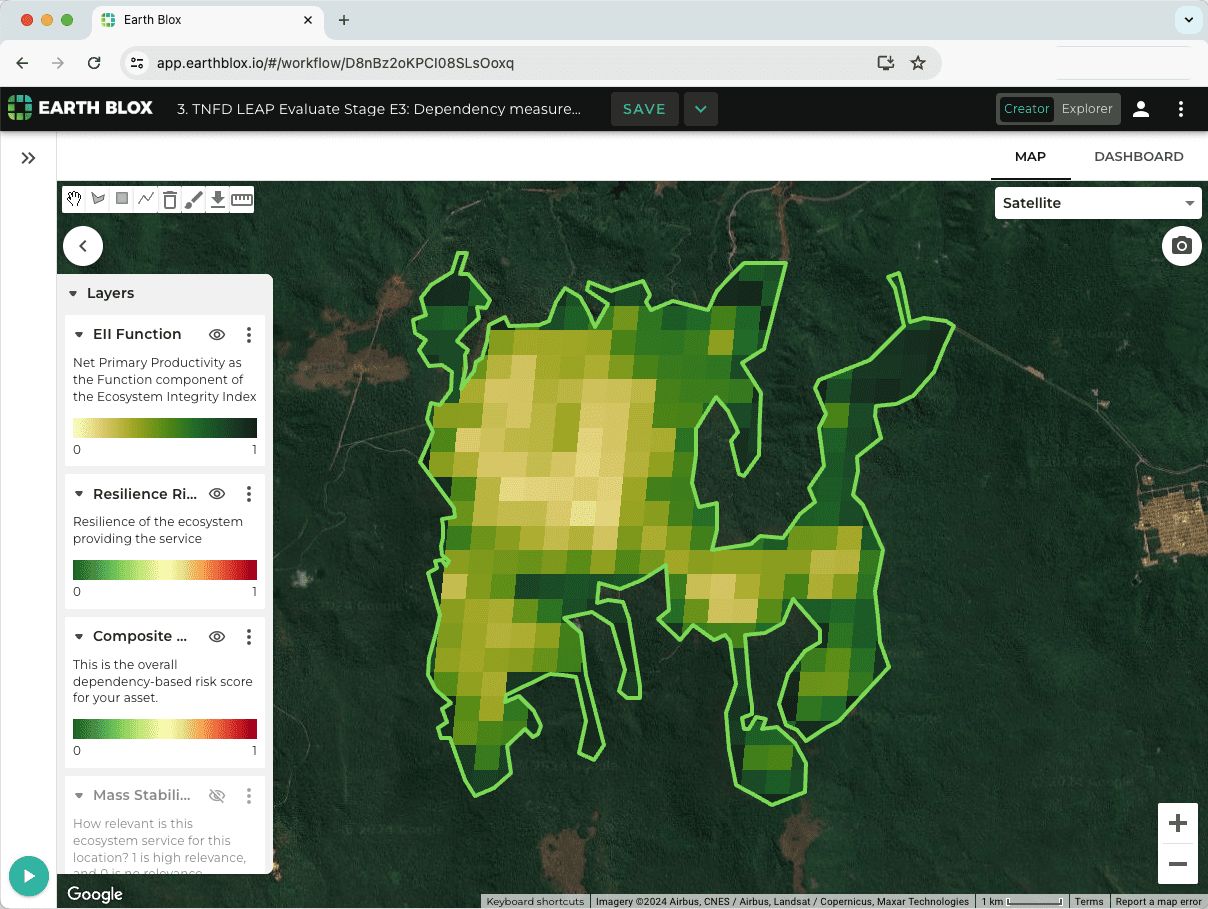Delete drawn shapes with the trash tool

169,198
